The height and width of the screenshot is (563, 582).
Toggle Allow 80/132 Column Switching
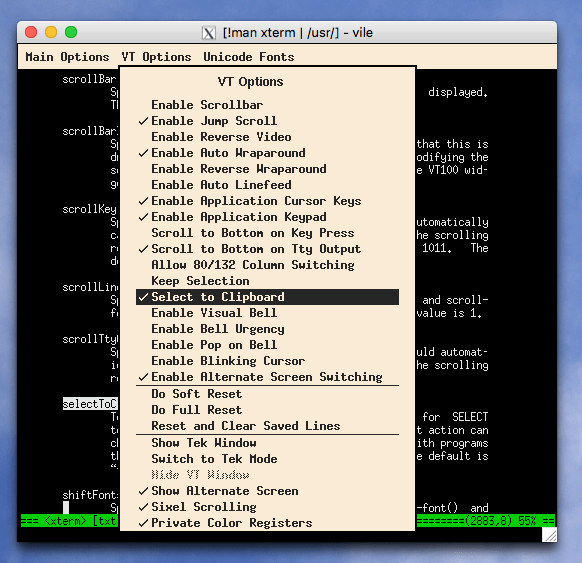267,265
